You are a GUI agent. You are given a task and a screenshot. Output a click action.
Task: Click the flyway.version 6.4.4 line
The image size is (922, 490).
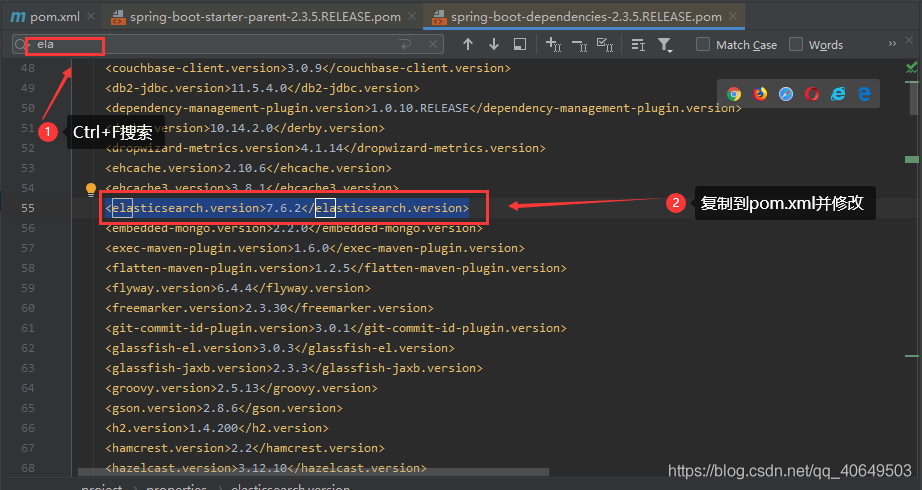click(x=238, y=288)
